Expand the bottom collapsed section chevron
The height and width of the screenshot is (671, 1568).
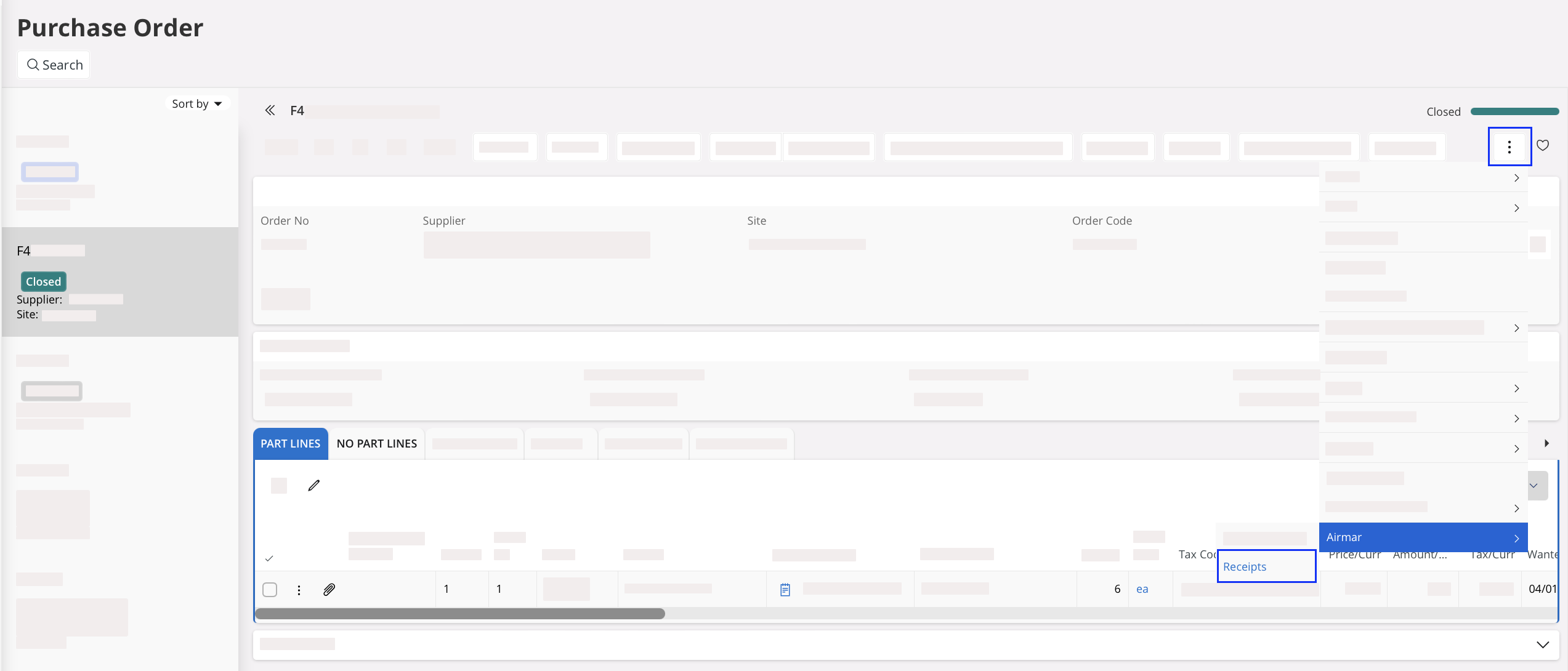point(1542,645)
